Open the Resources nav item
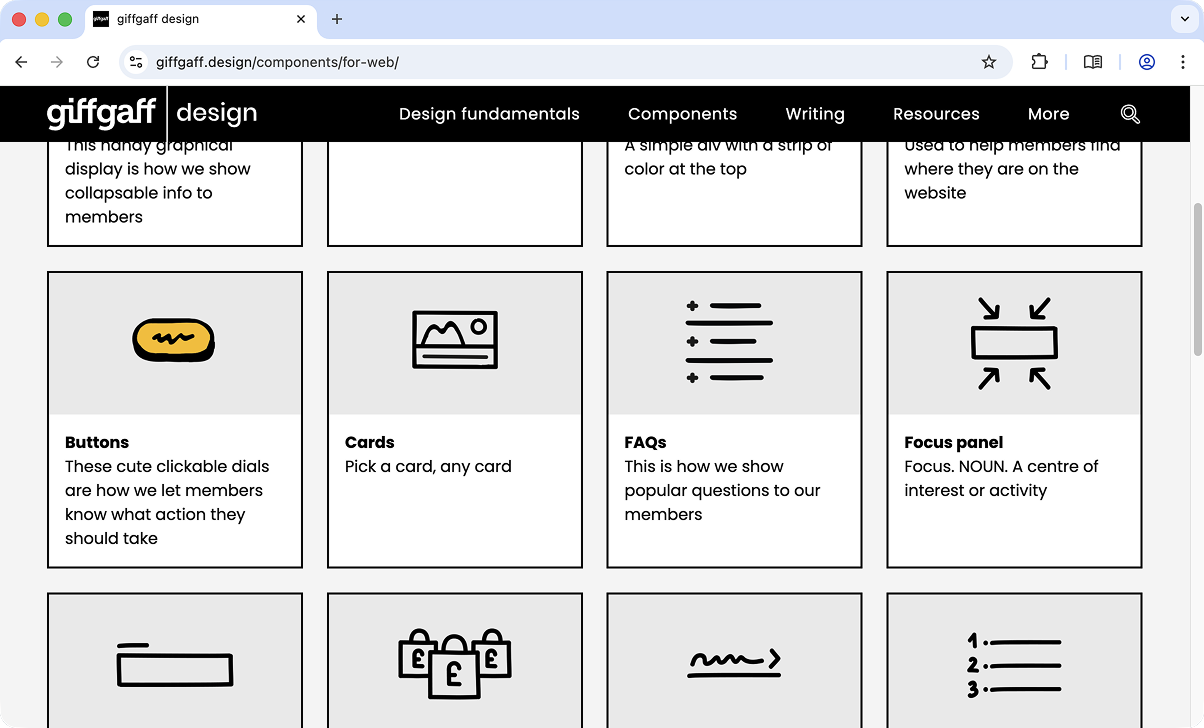Screen dimensions: 1204x728 point(936,114)
